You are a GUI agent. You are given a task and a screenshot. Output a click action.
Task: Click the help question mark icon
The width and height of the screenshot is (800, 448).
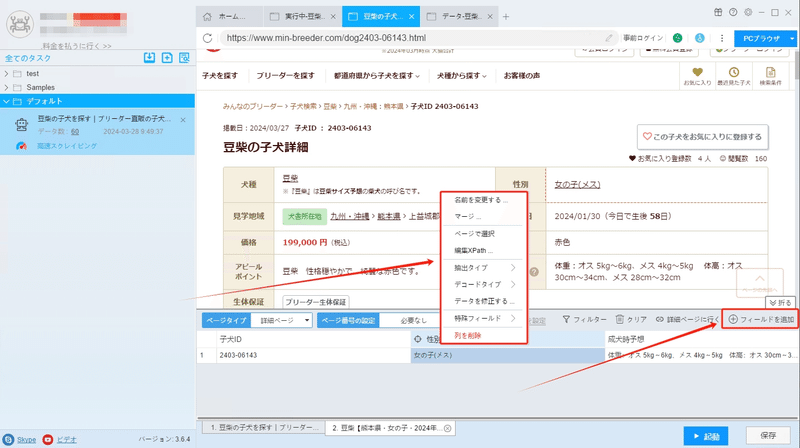pyautogui.click(x=733, y=12)
